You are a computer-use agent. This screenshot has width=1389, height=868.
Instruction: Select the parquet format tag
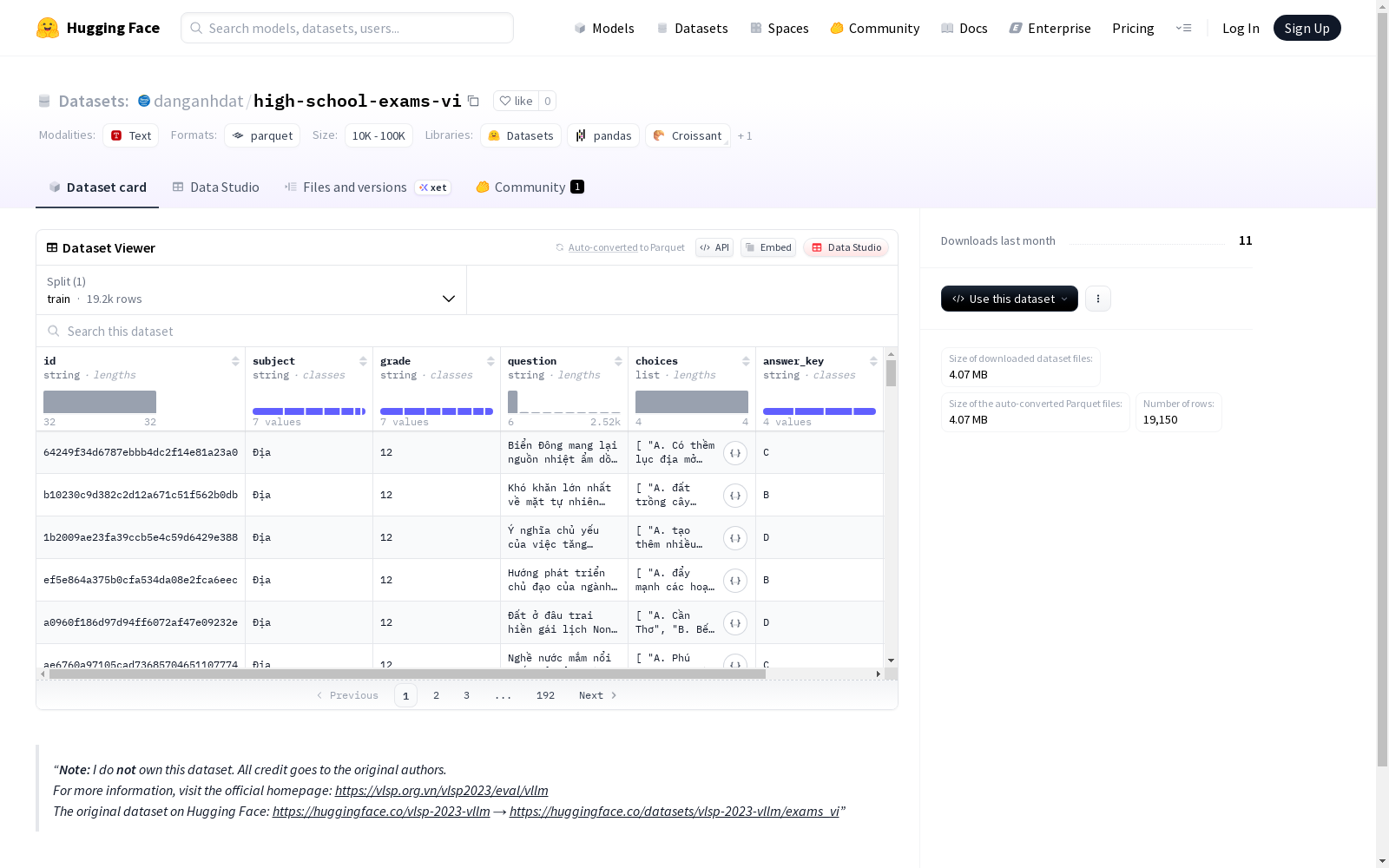click(262, 135)
